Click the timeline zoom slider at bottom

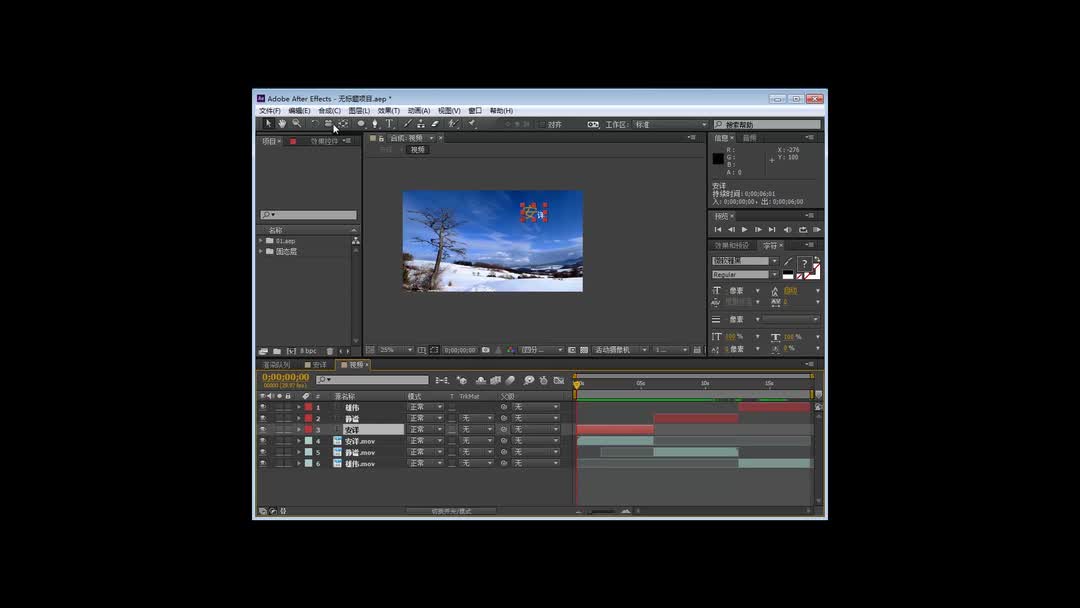tap(603, 511)
